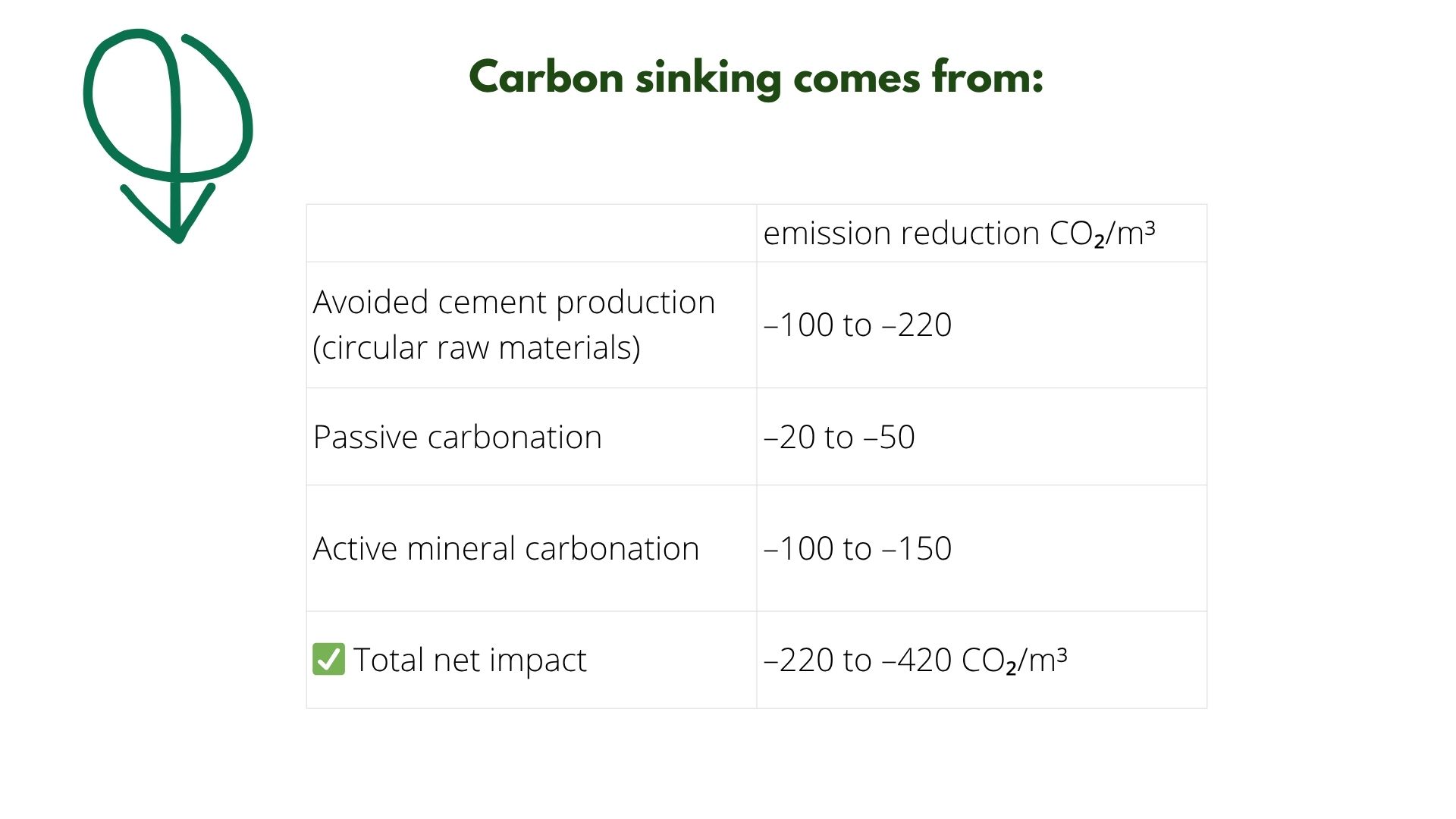Click the '–100 to –220' value cell
This screenshot has width=1456, height=819.
(981, 325)
